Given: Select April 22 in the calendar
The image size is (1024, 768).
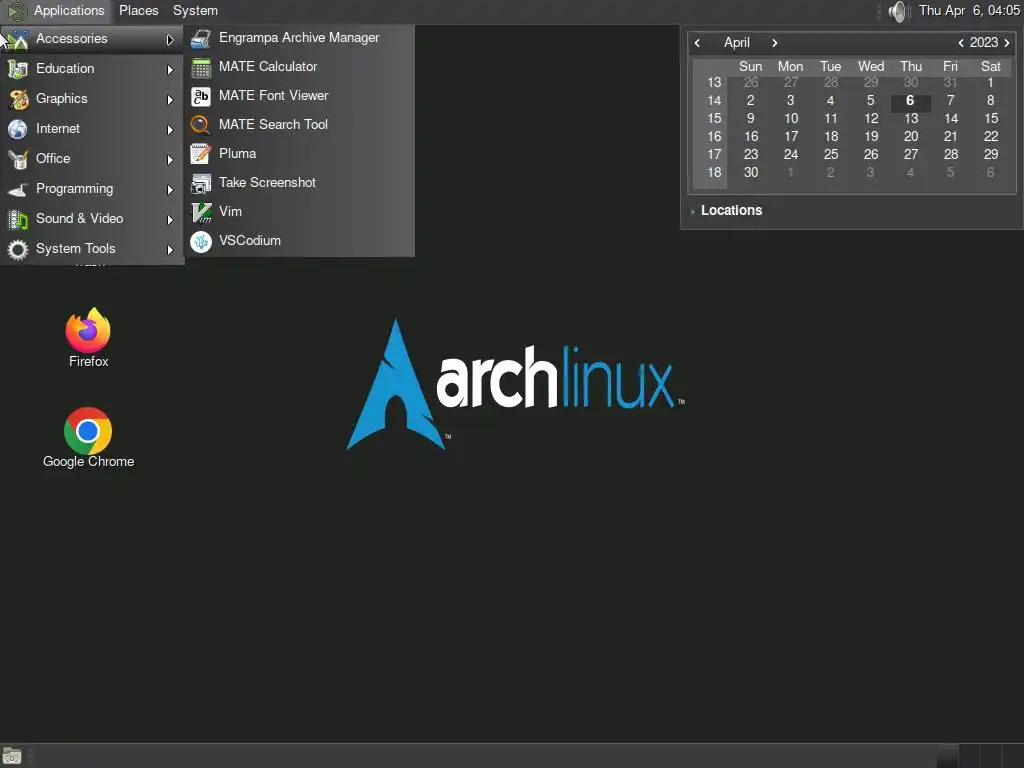Looking at the screenshot, I should click(991, 136).
